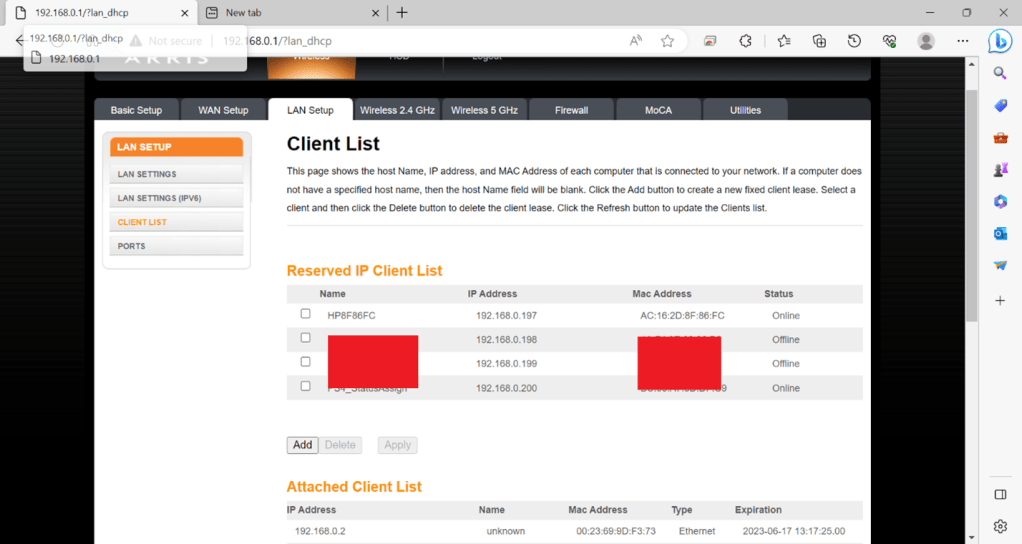The width and height of the screenshot is (1022, 544).
Task: Switch to the Firewall tab
Action: click(x=571, y=110)
